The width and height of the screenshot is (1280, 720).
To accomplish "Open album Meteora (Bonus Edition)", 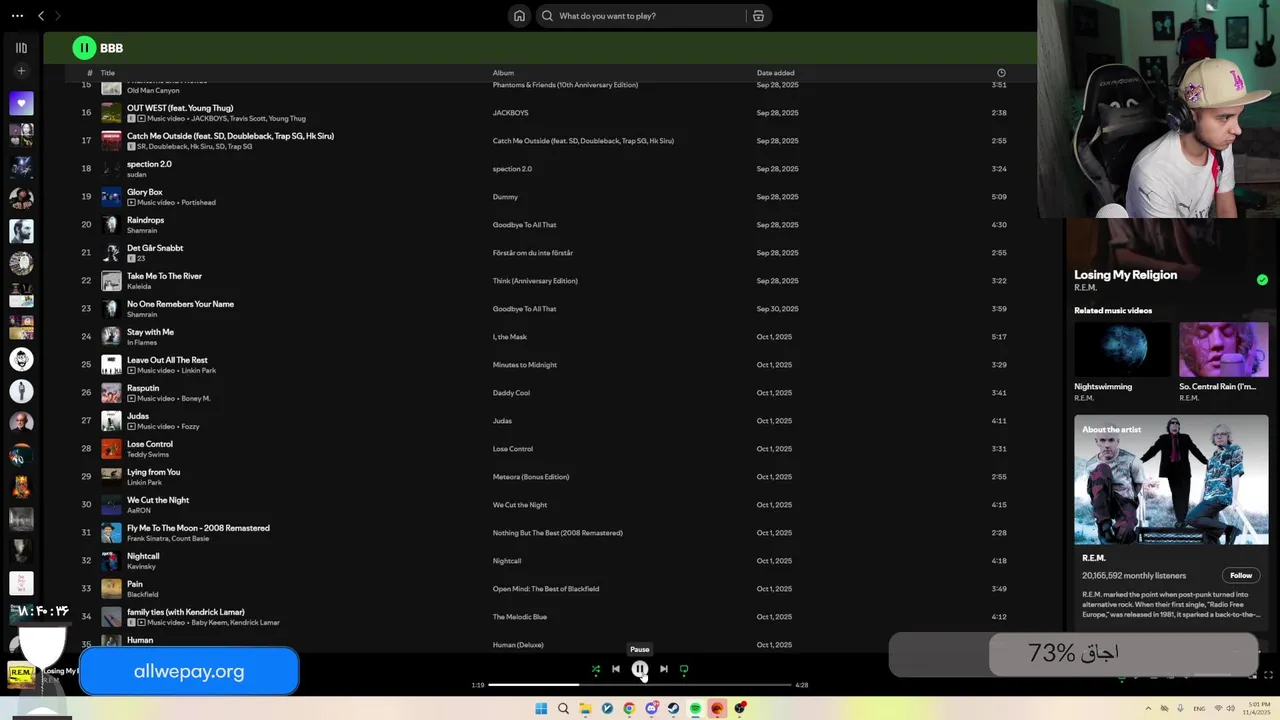I will (531, 477).
